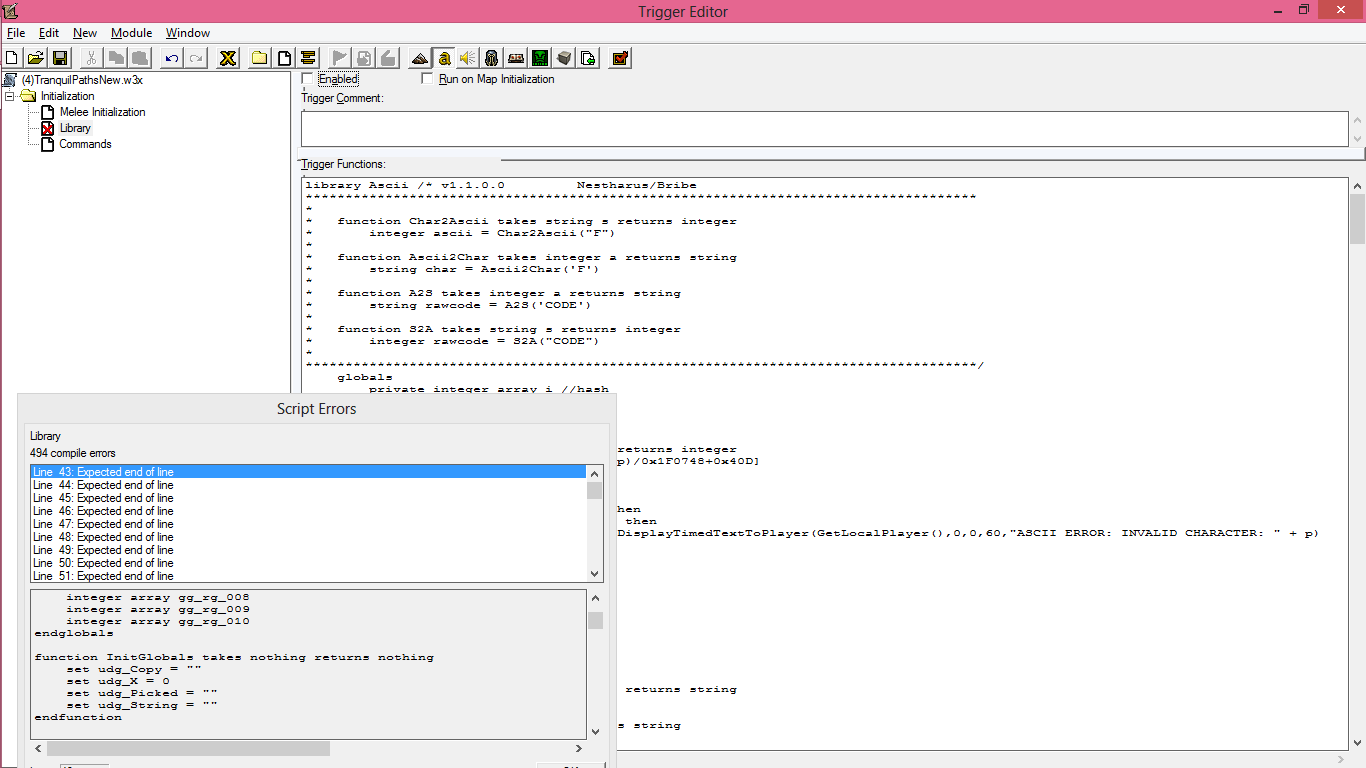1366x768 pixels.
Task: Check Run on Map Initialization
Action: point(428,79)
